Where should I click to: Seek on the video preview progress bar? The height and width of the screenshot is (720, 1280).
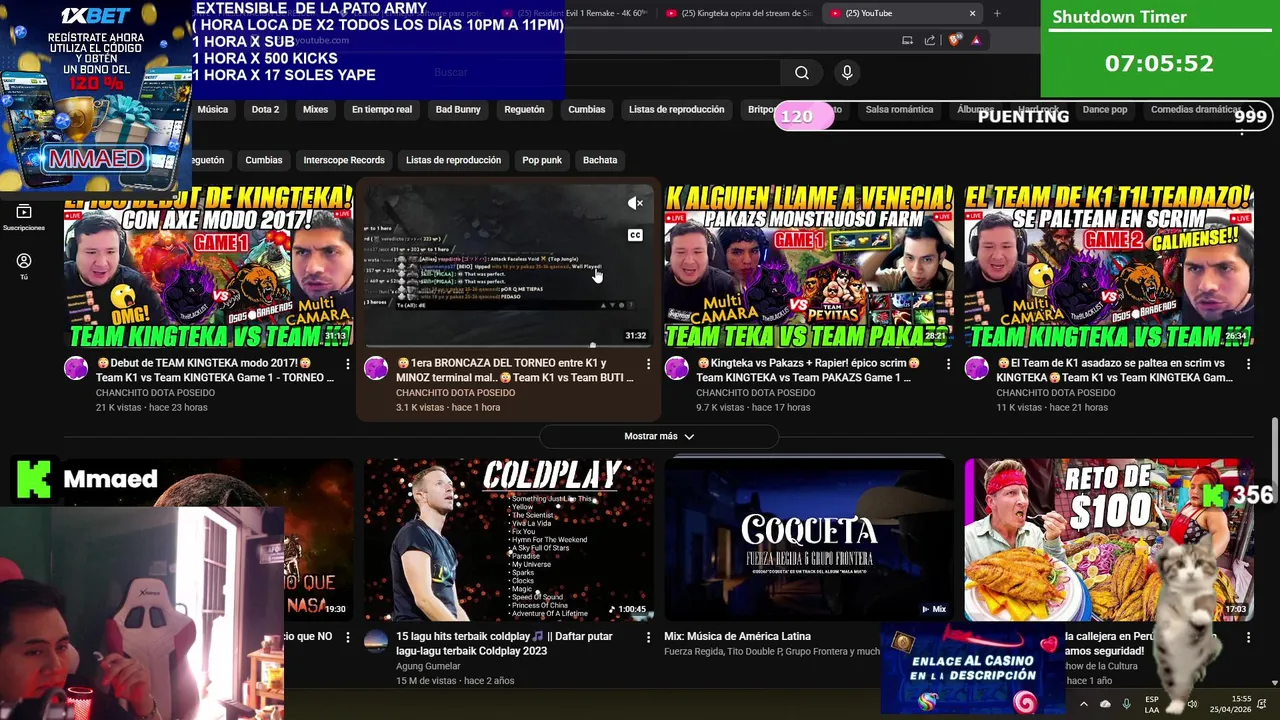pos(508,346)
